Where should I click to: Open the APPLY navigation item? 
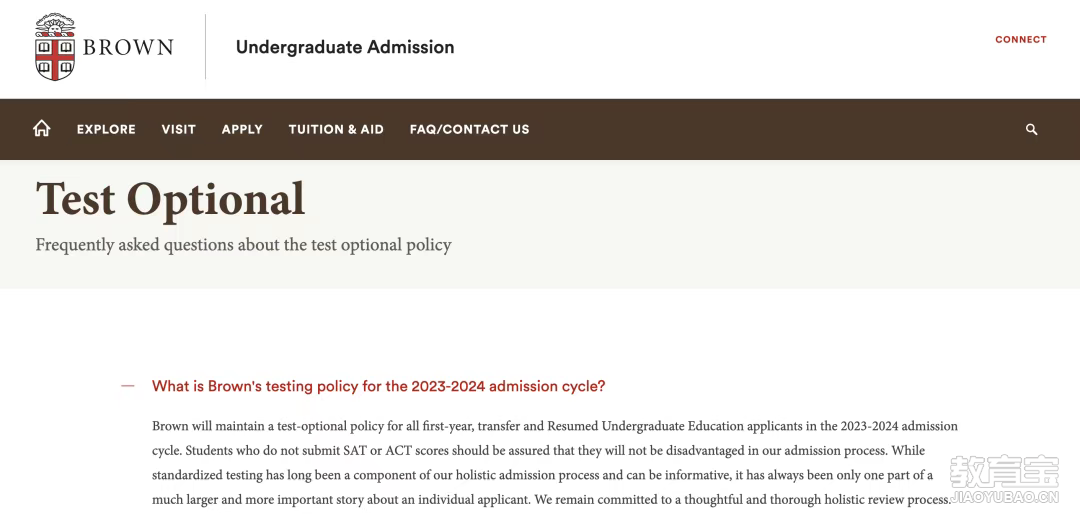click(x=242, y=129)
